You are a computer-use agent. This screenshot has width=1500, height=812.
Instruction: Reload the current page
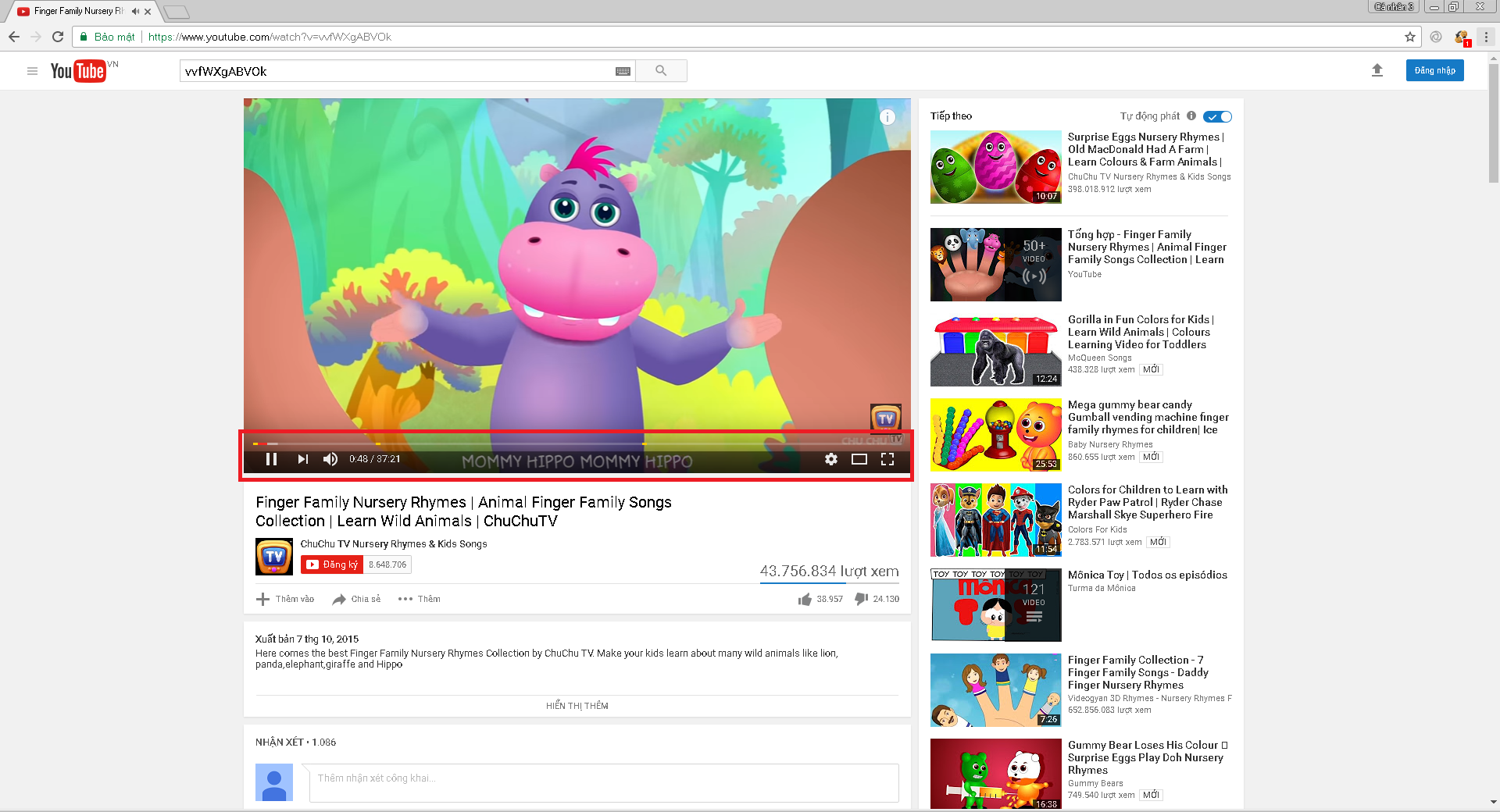58,37
